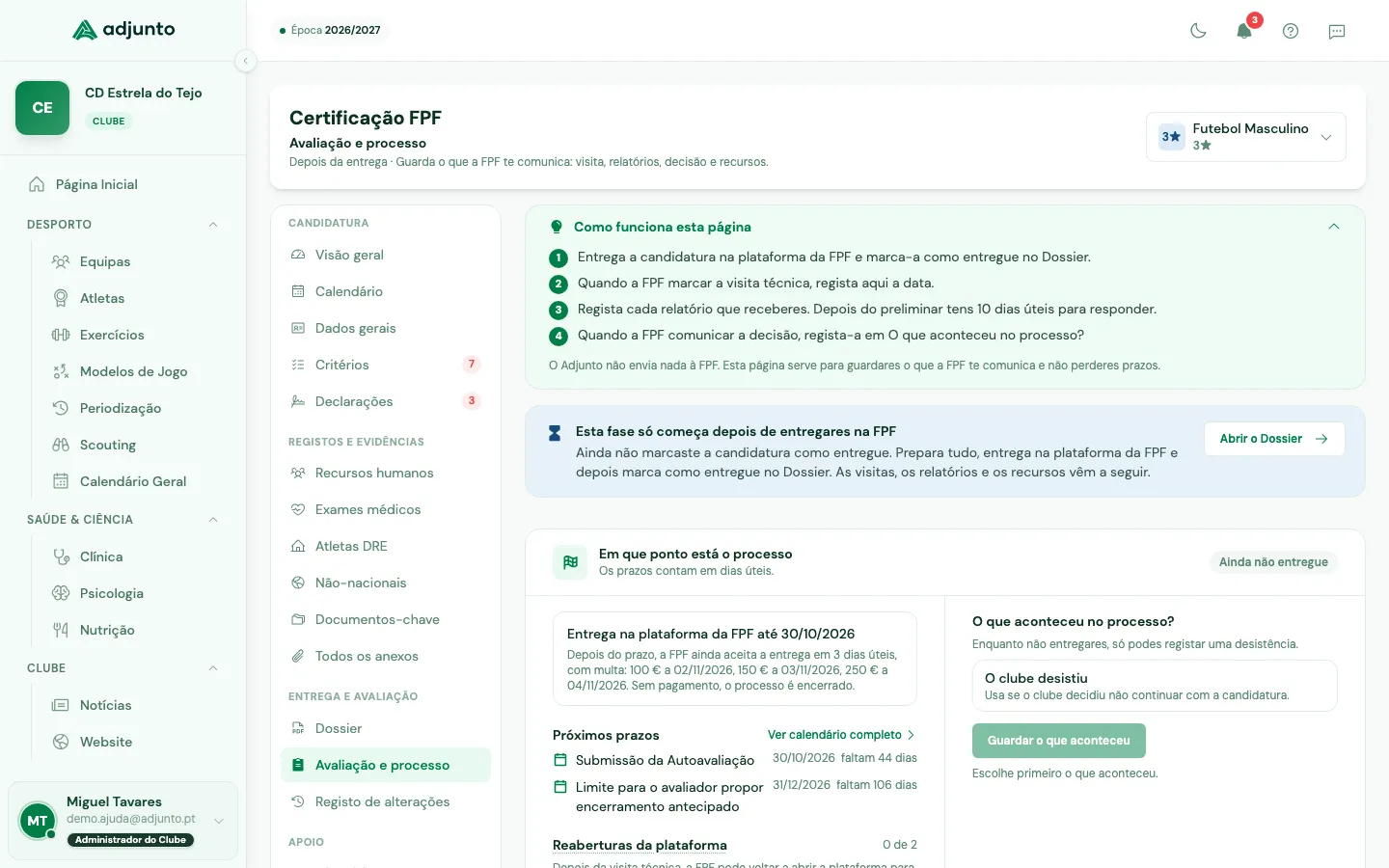Viewport: 1389px width, 868px height.
Task: Click the Nutrição cutlery icon
Action: [61, 630]
